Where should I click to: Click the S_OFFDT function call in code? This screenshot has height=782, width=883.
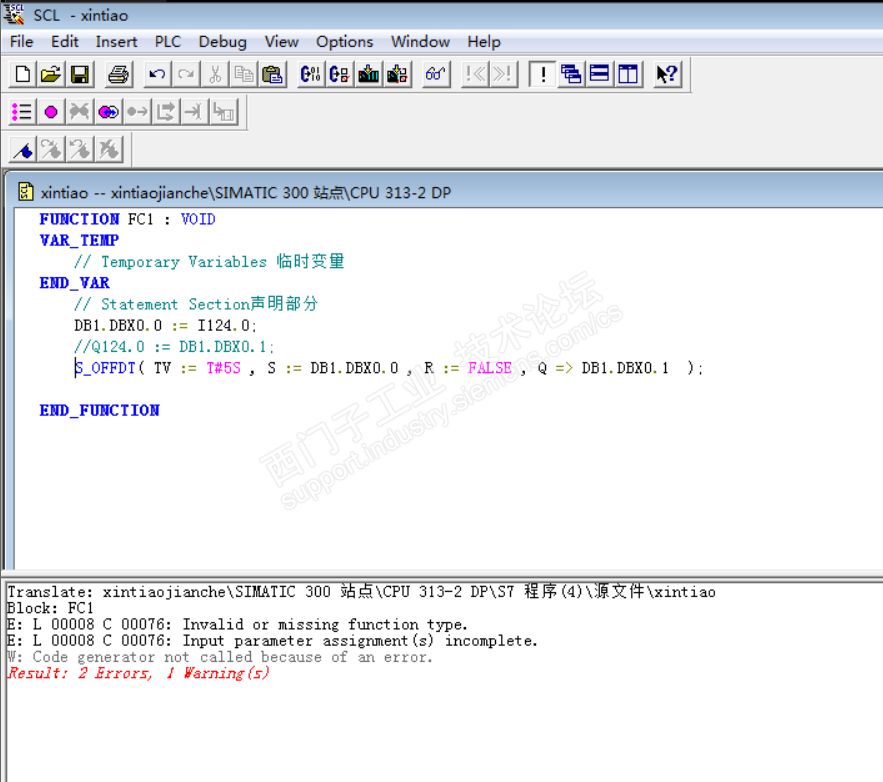tap(105, 368)
